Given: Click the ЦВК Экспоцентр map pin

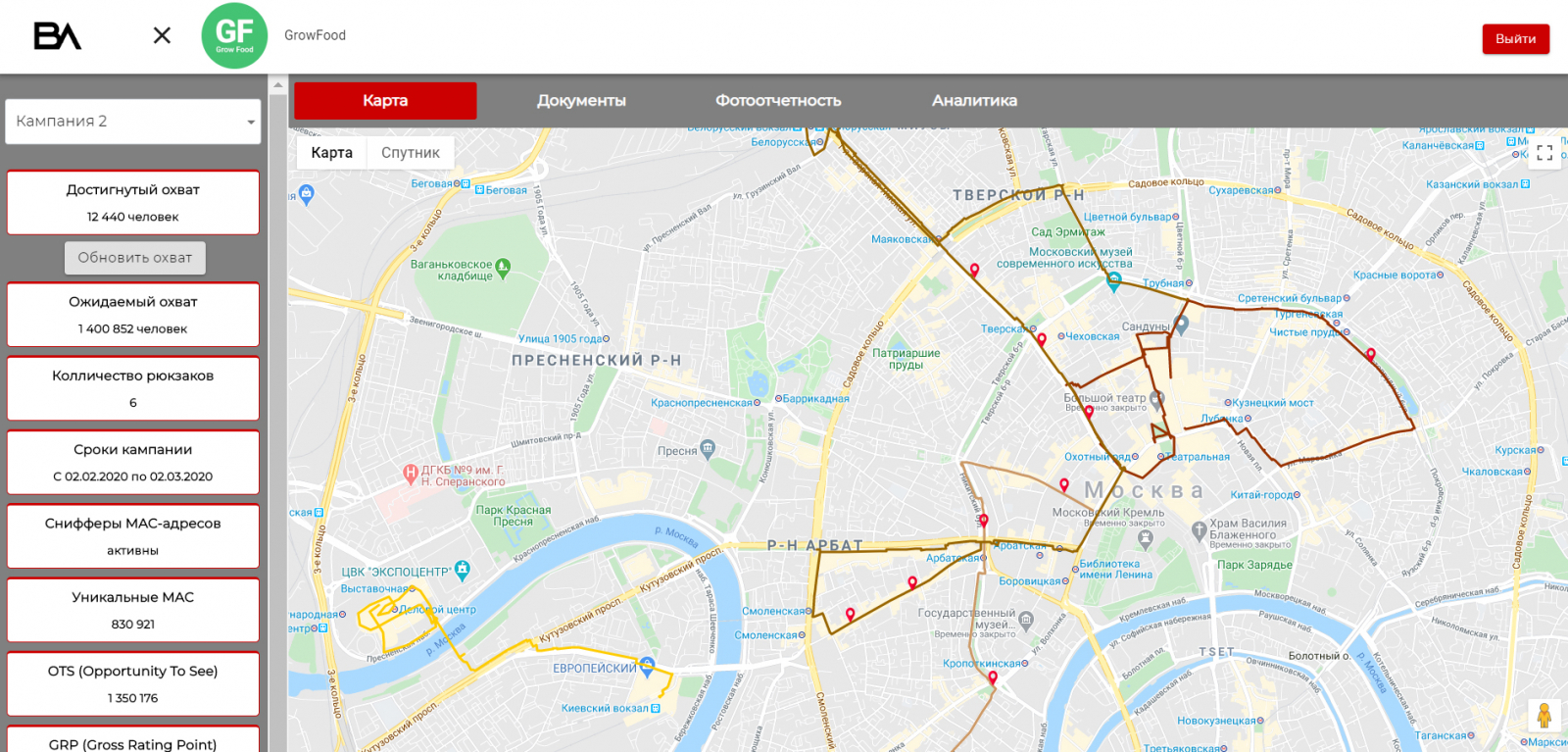Looking at the screenshot, I should click(x=463, y=570).
